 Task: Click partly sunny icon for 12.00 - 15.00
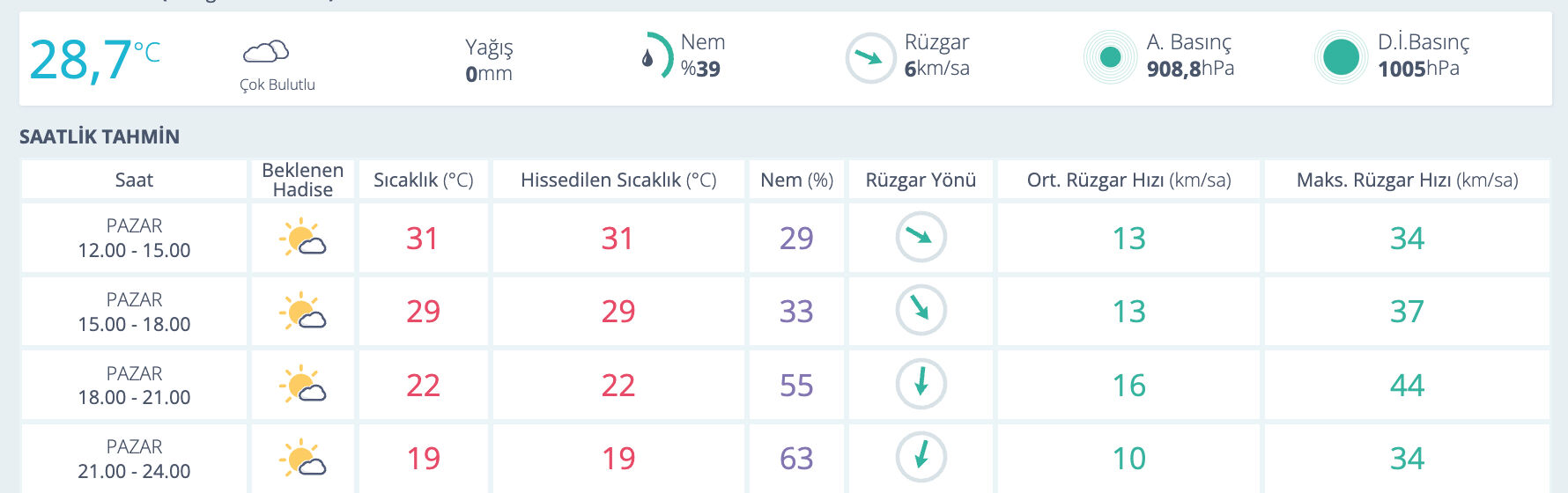[302, 239]
